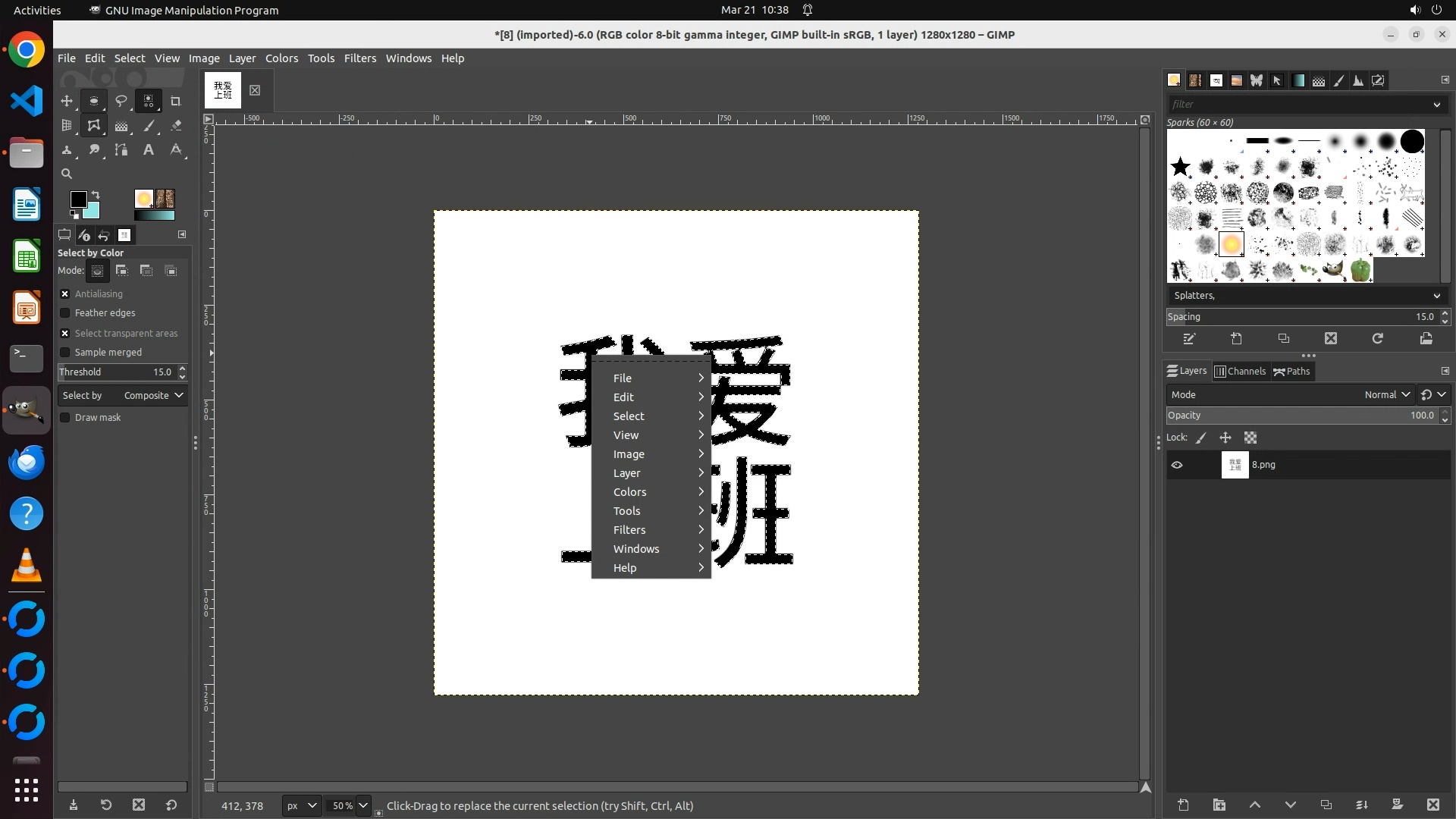
Task: Hide the 8.png layer with eye icon
Action: [x=1177, y=465]
